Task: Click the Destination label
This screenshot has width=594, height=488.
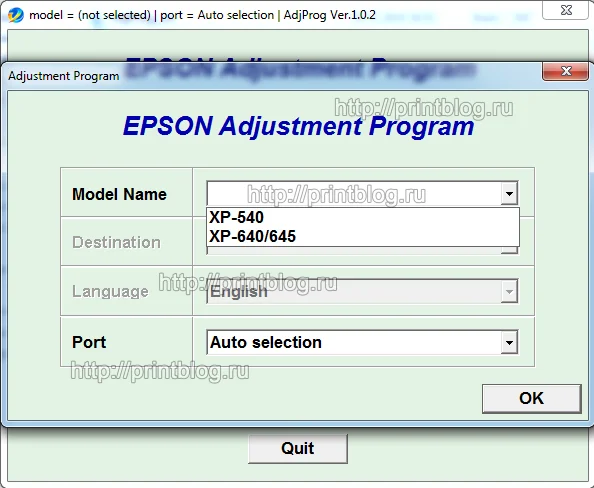Action: [x=116, y=242]
